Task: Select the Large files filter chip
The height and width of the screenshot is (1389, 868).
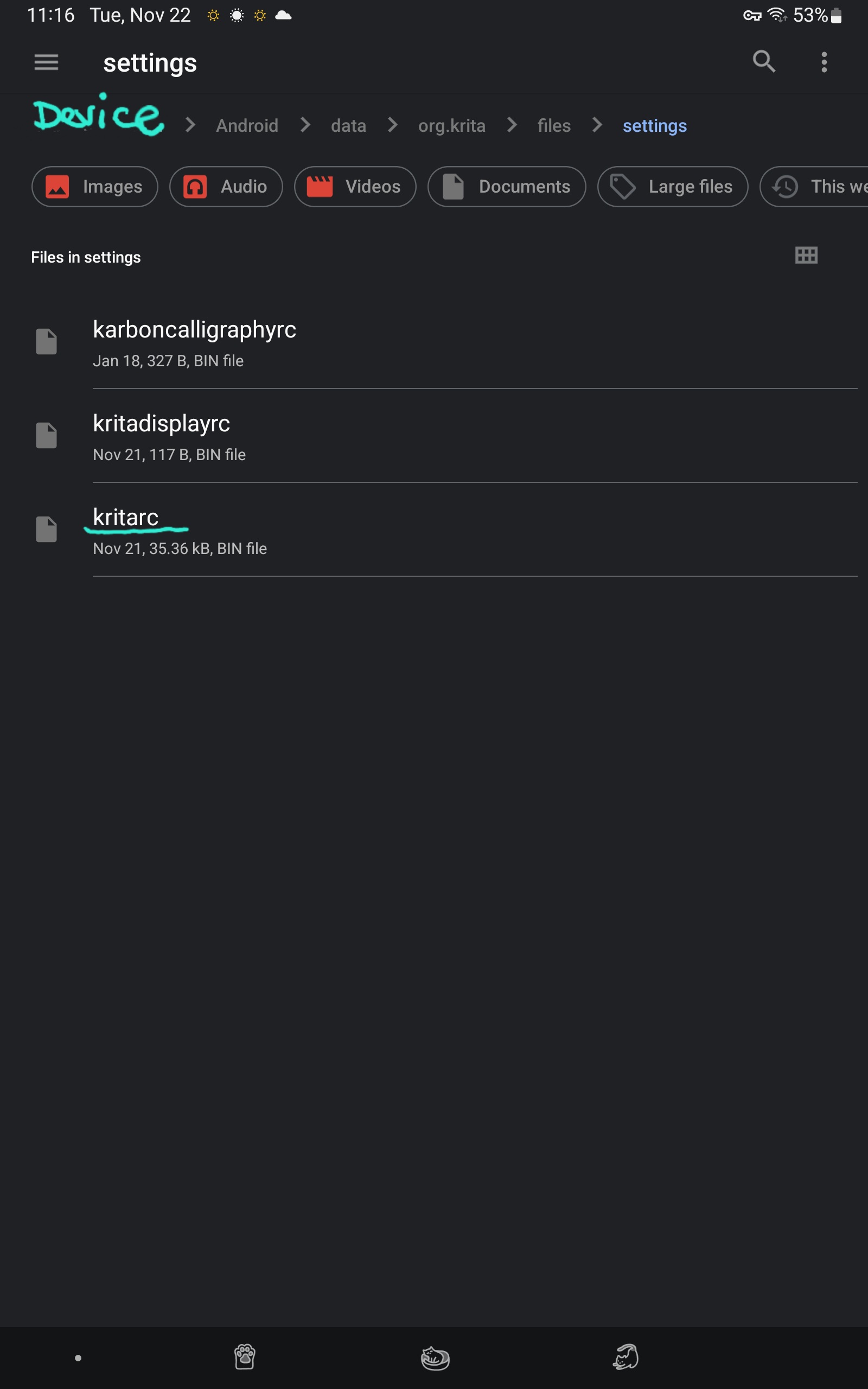Action: click(672, 187)
